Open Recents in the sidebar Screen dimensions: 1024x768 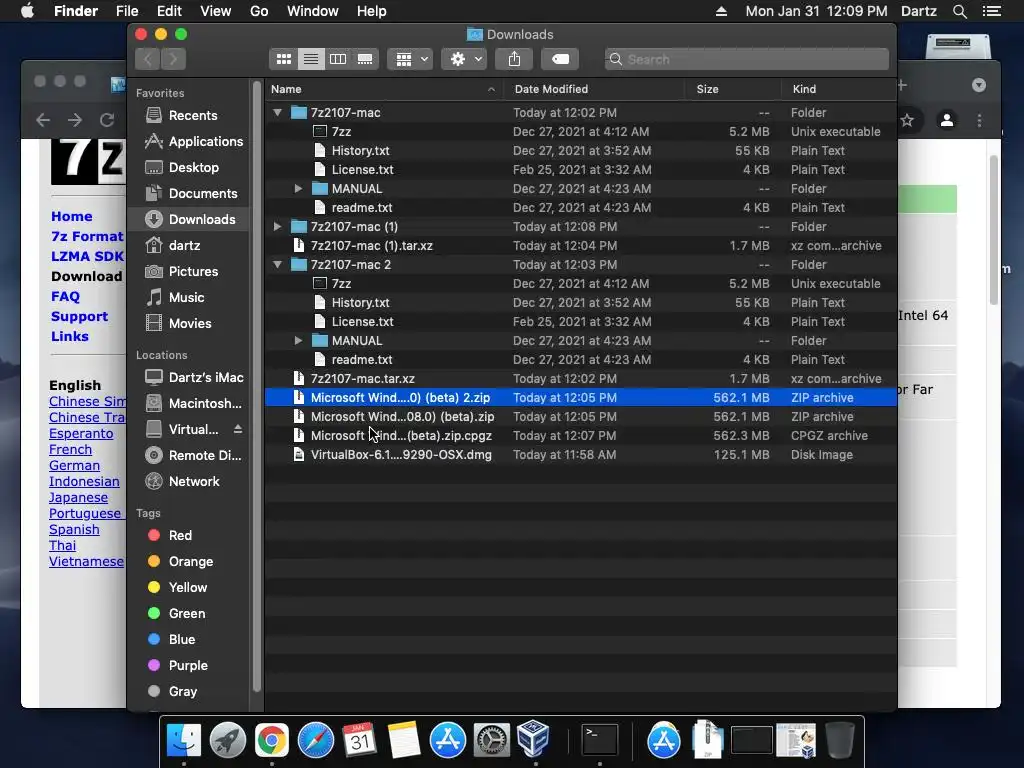(x=193, y=116)
